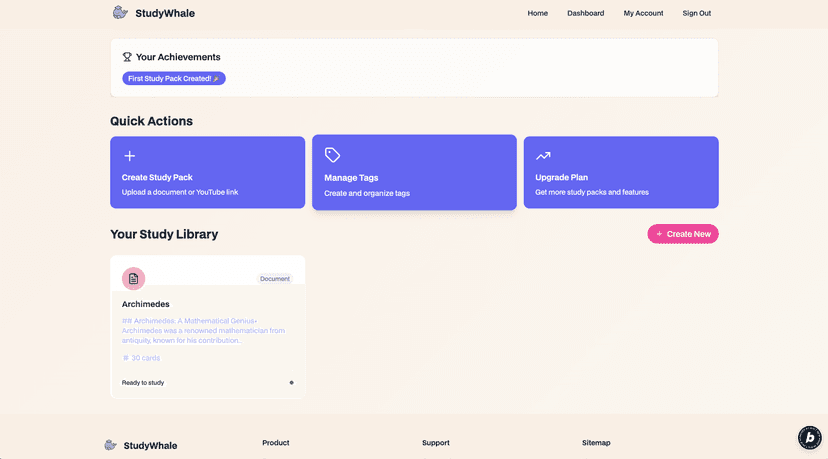Viewport: 828px width, 459px height.
Task: Click 'Create and organize tags' text
Action: [367, 193]
